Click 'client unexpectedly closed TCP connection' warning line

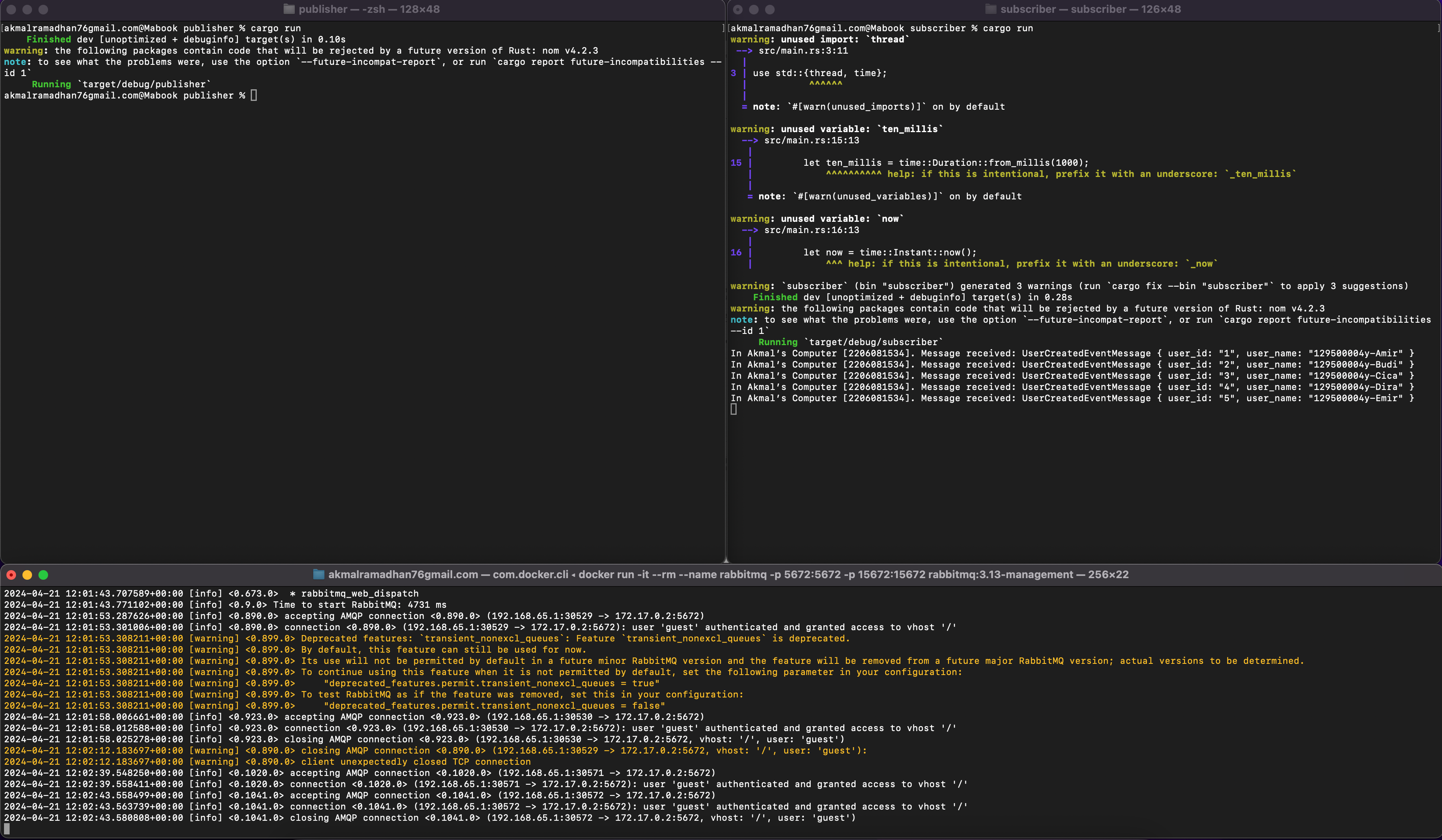415,762
